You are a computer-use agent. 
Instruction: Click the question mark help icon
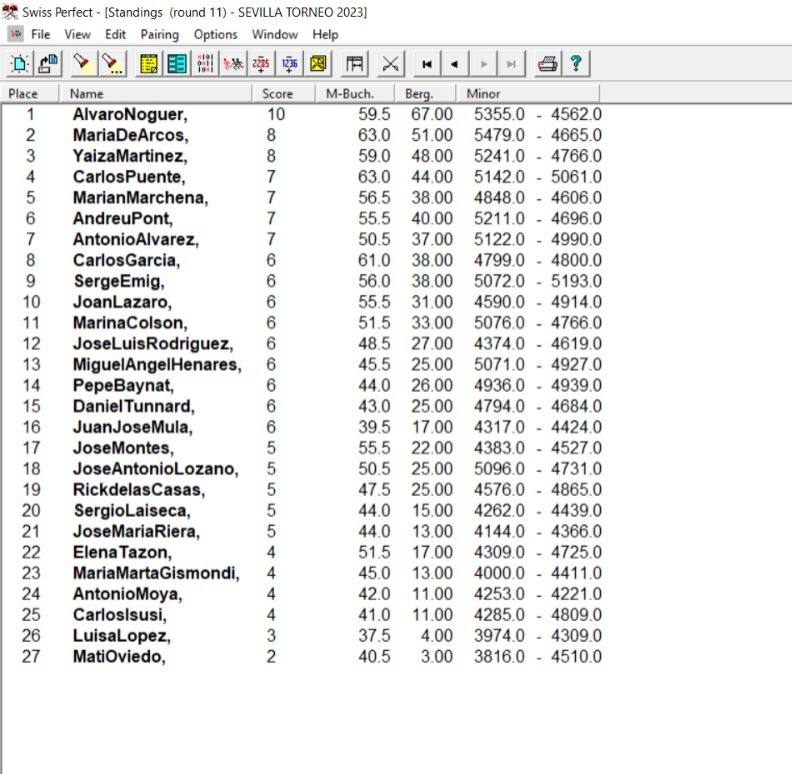point(576,64)
